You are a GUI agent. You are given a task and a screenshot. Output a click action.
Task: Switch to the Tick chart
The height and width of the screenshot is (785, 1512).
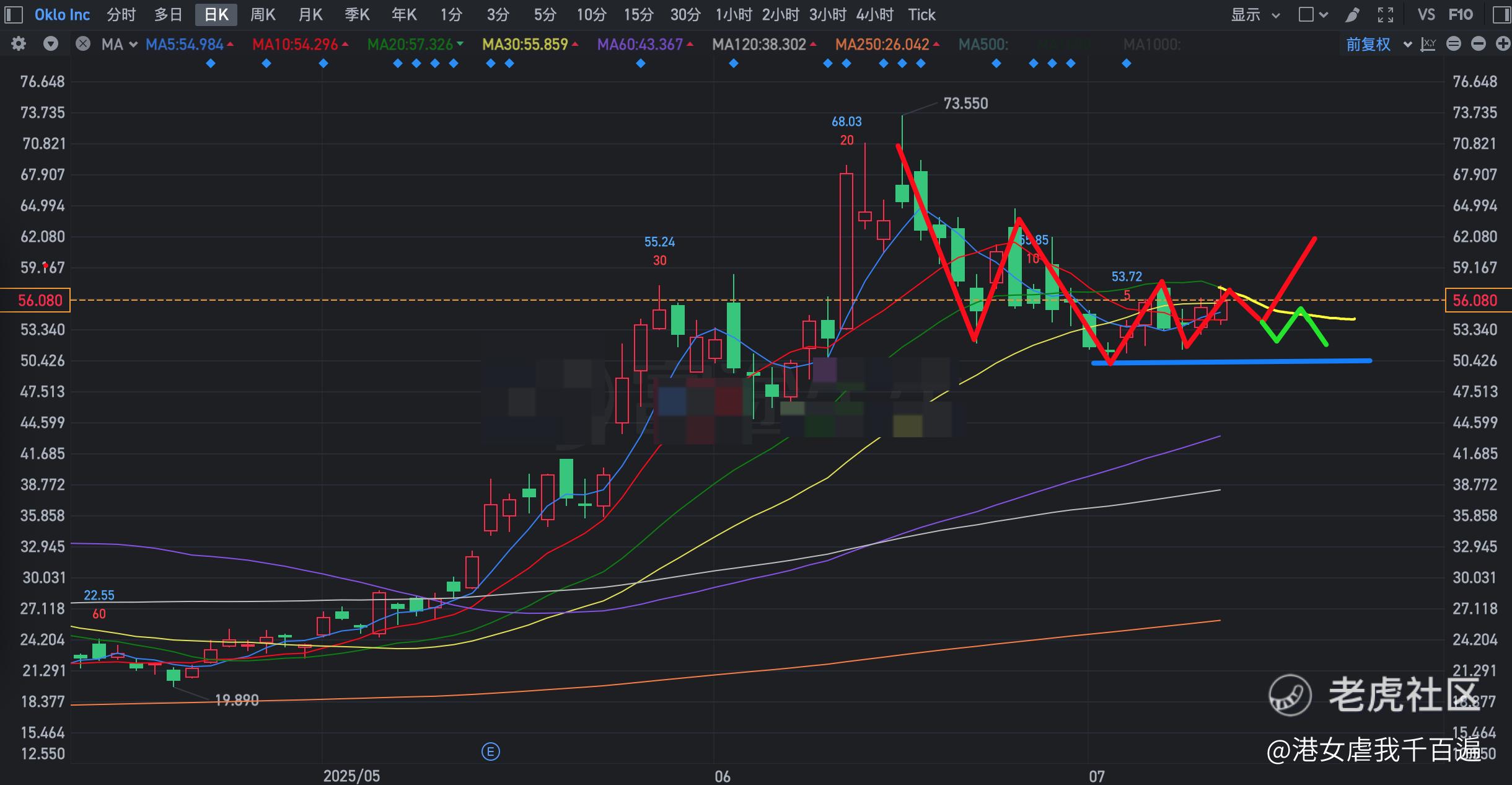pyautogui.click(x=921, y=14)
